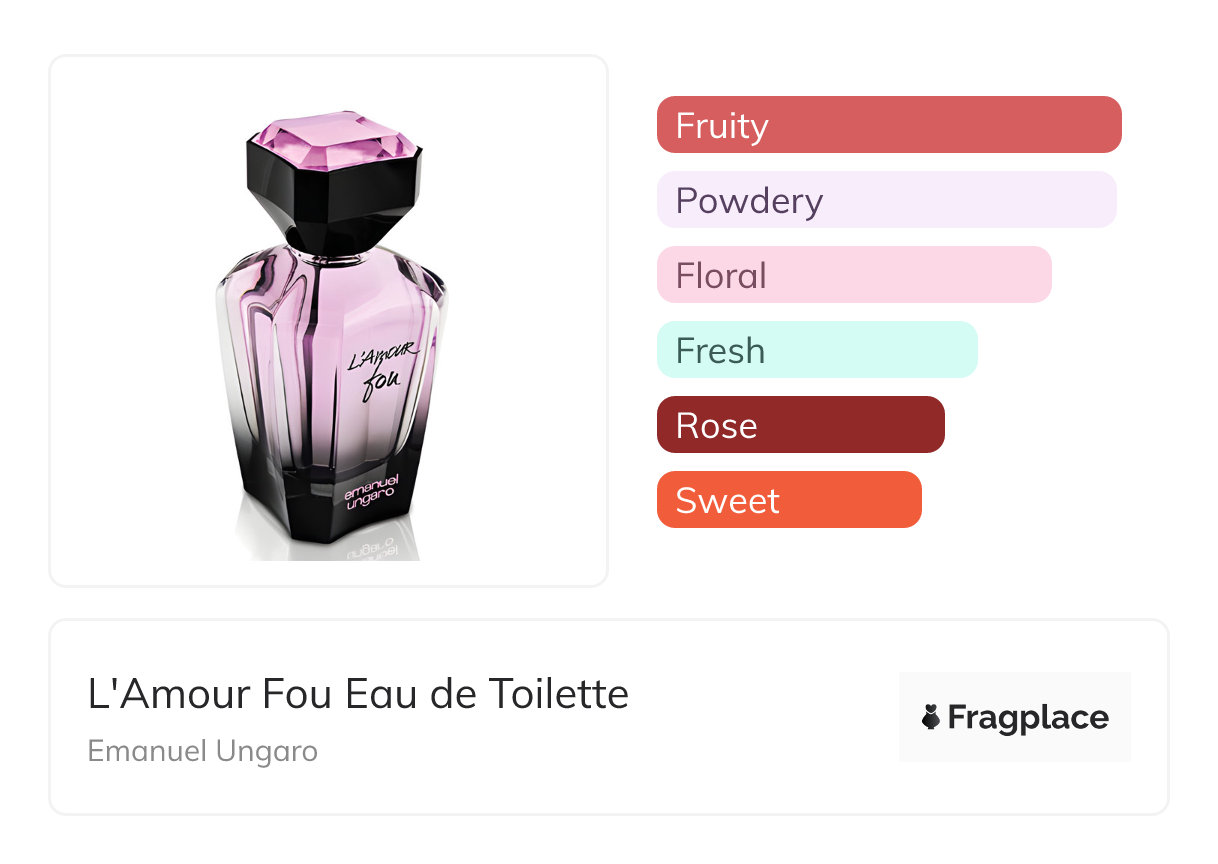This screenshot has width=1218, height=864.
Task: Open the L'Amour Fou Eau de Toilette title
Action: point(358,694)
